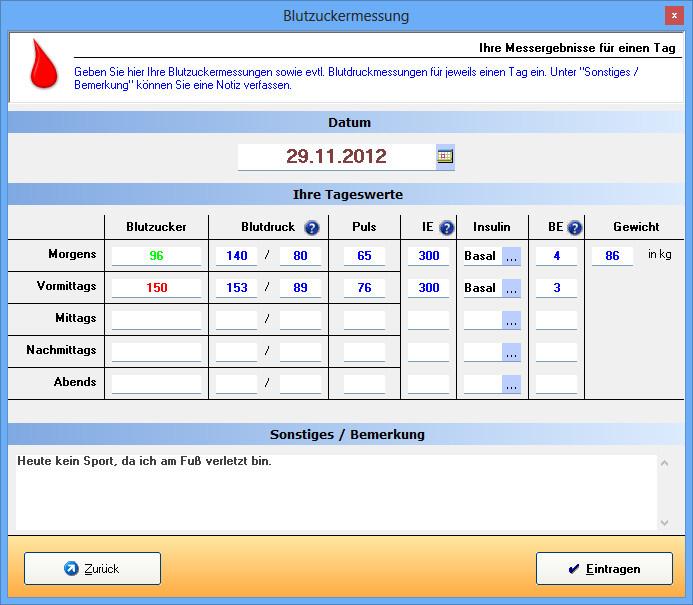Click the IE help question mark icon
693x605 pixels.
[447, 228]
